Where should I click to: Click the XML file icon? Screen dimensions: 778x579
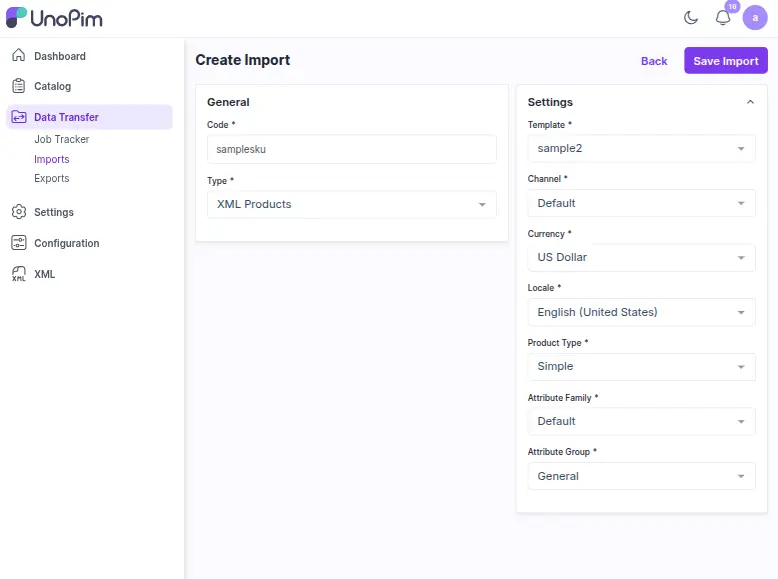tap(18, 274)
